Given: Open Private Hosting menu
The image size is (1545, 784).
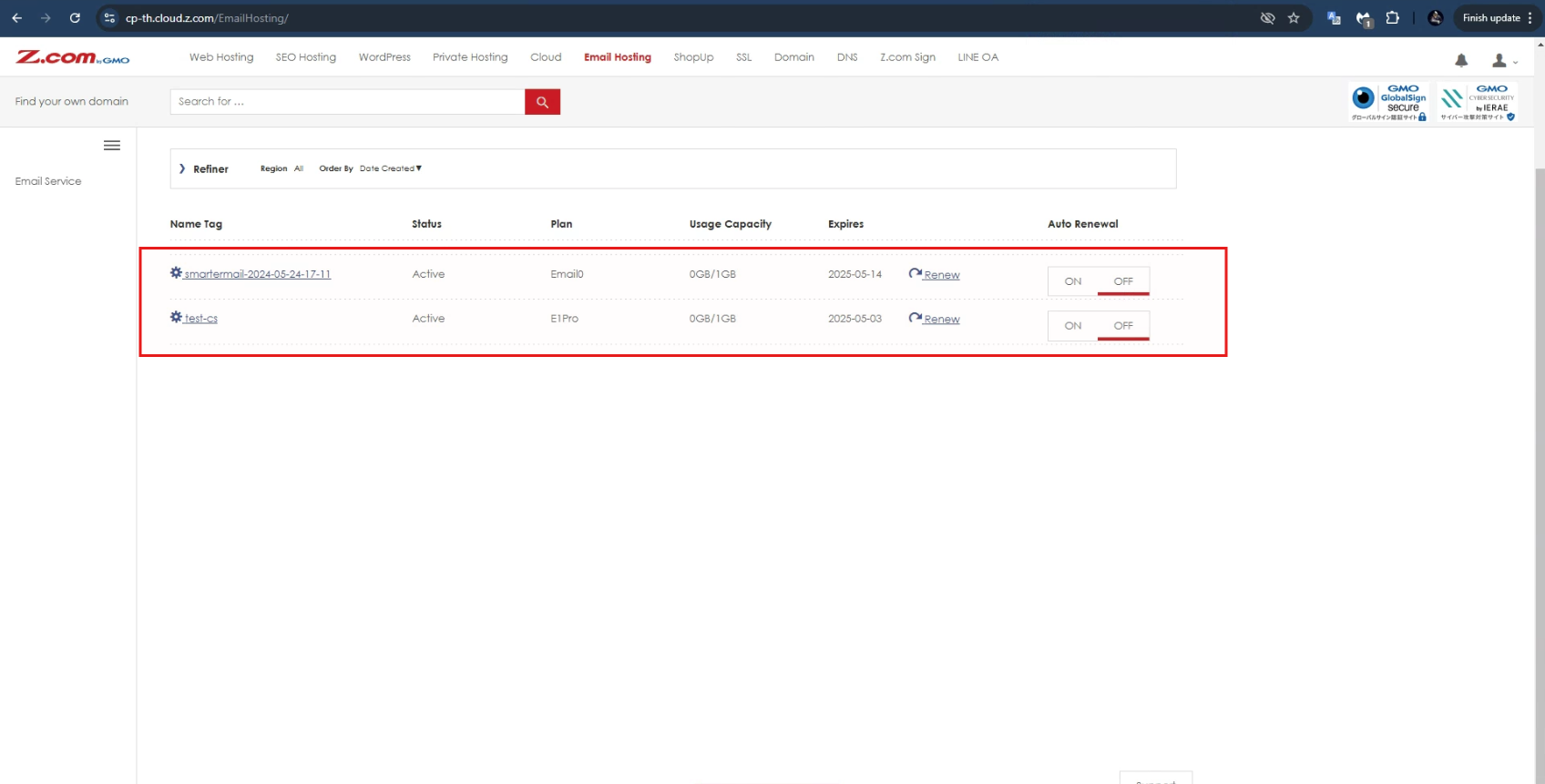Looking at the screenshot, I should 470,57.
